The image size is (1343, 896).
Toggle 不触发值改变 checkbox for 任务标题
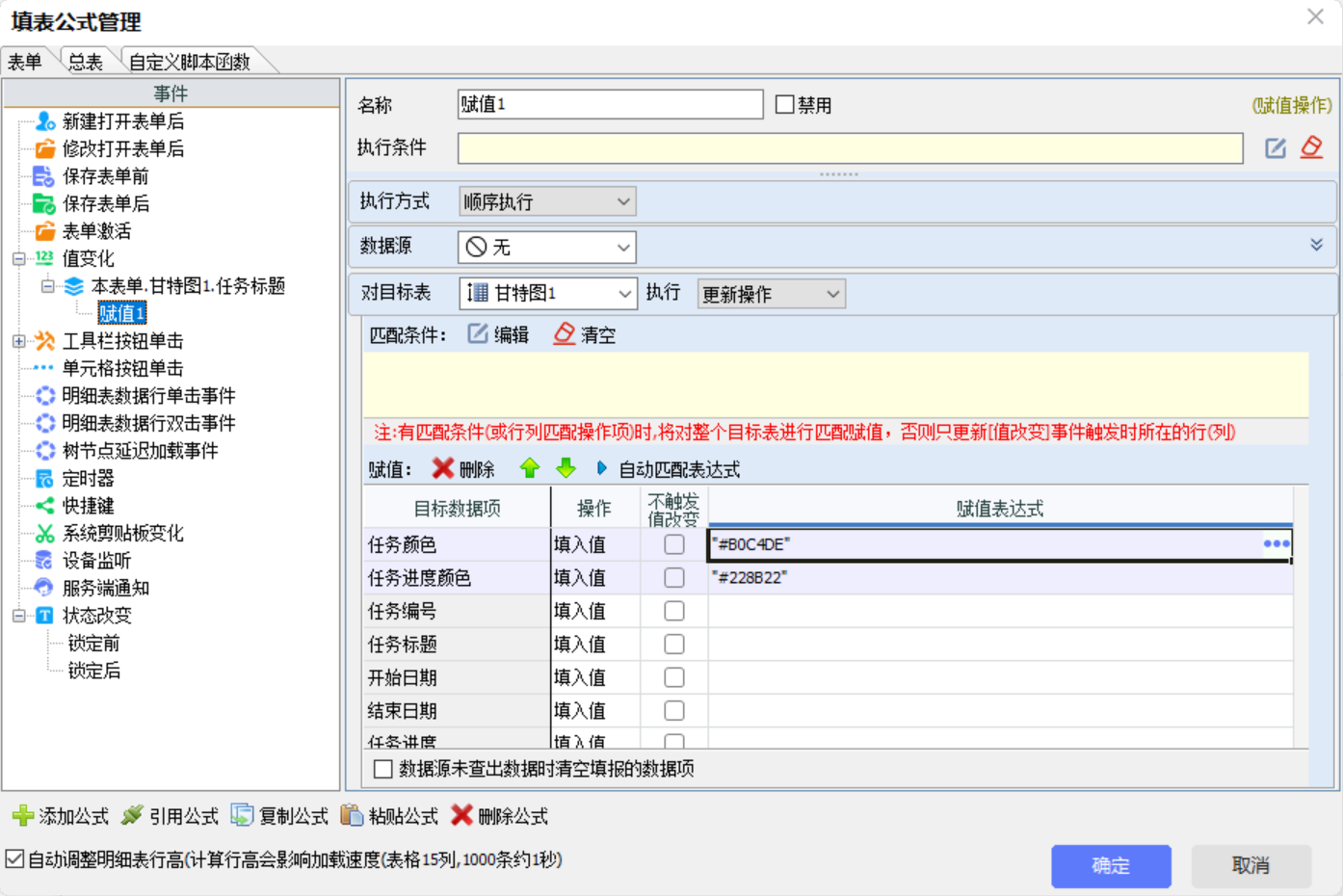pyautogui.click(x=674, y=644)
